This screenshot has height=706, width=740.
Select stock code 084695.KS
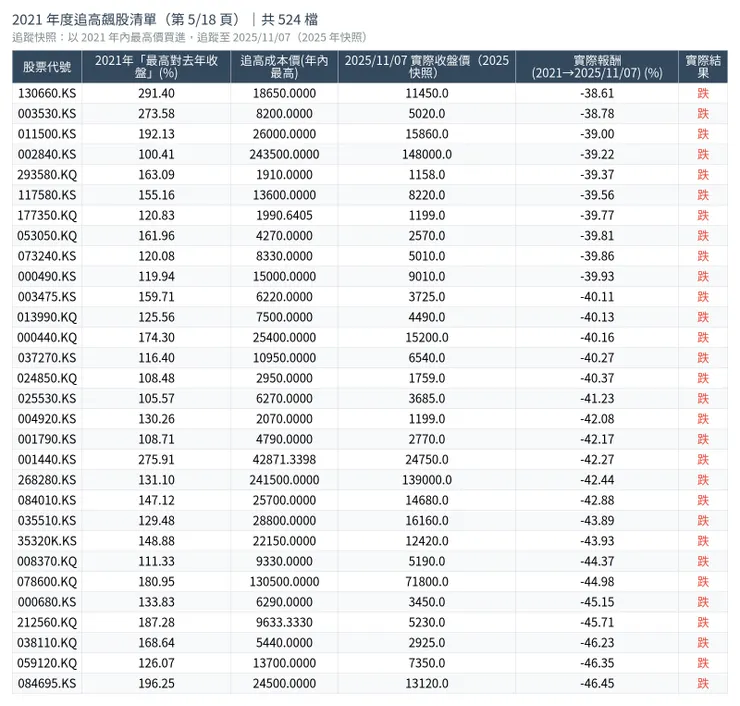[47, 683]
